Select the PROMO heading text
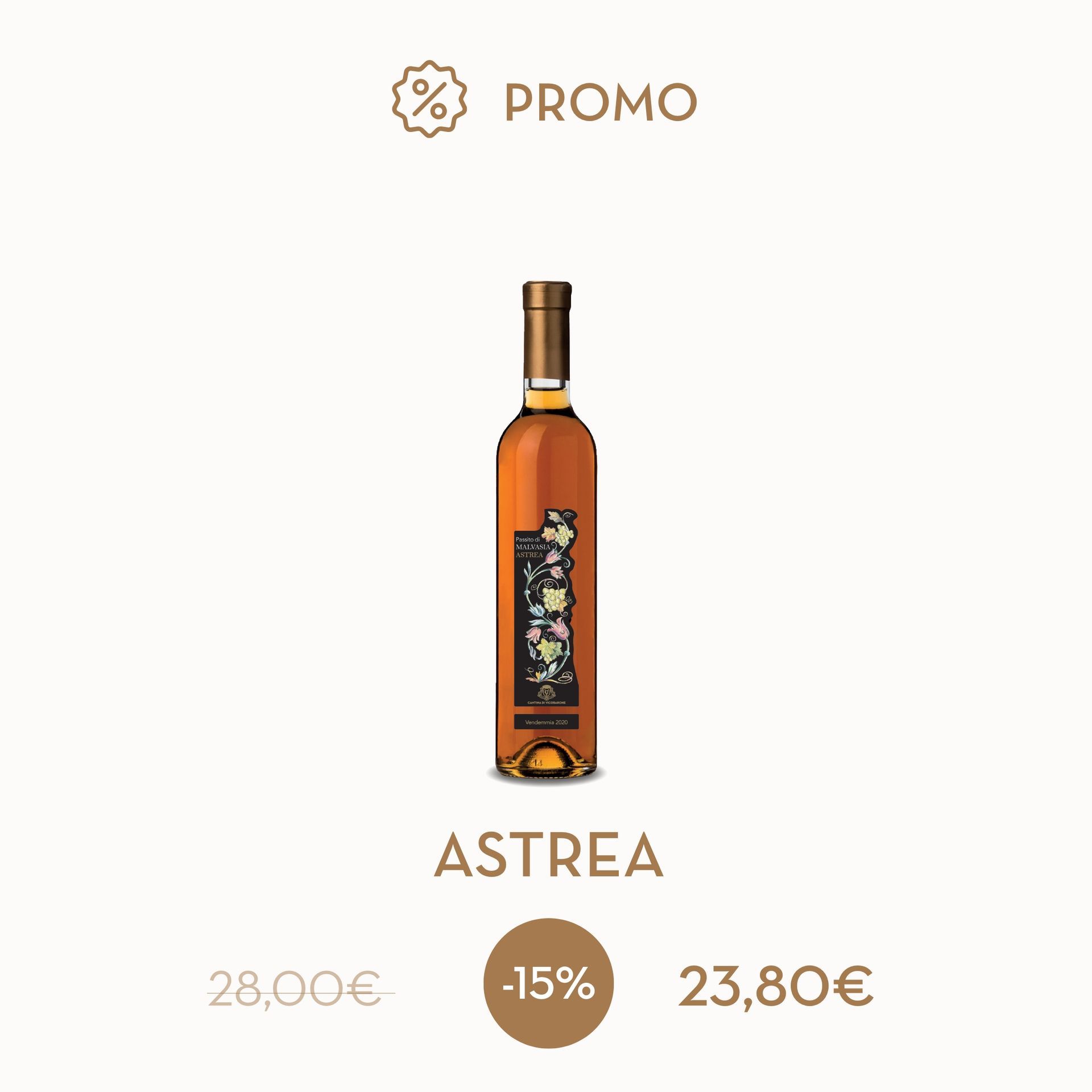Viewport: 1092px width, 1092px height. point(601,103)
